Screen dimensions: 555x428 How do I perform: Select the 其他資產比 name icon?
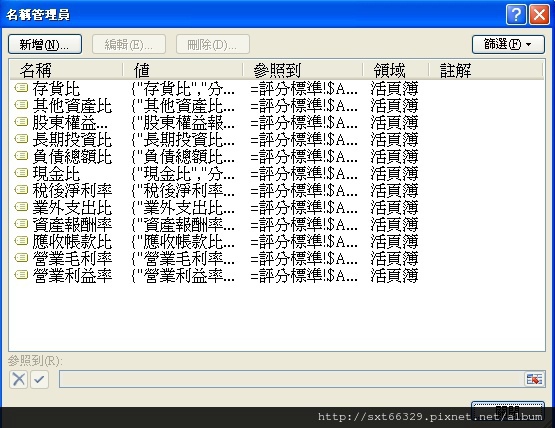coord(21,105)
